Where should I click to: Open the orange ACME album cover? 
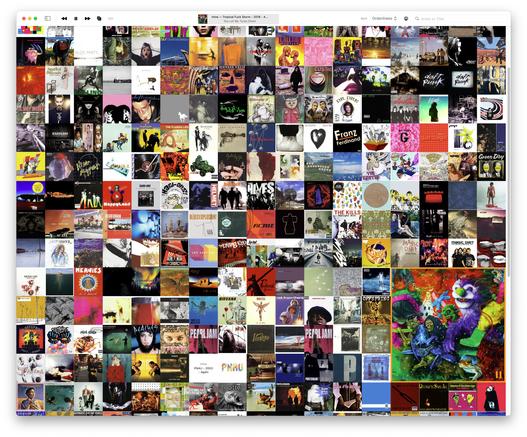261,224
